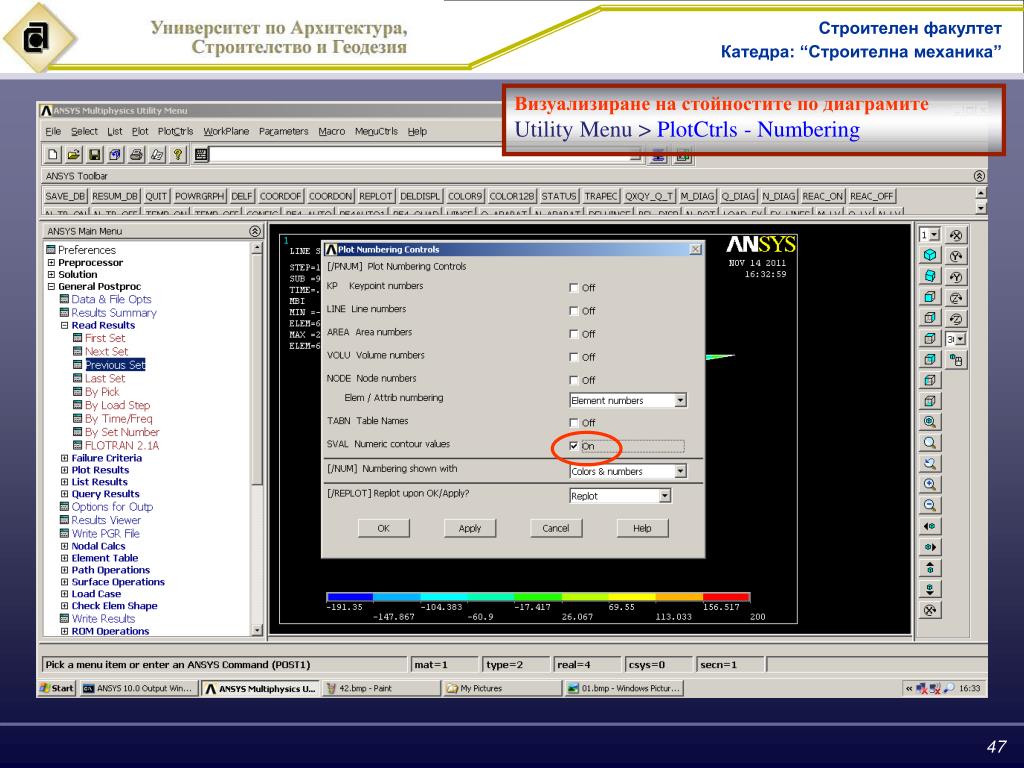This screenshot has width=1024, height=768.
Task: Switch to ANSYS 10.0 Output Window taskbar button
Action: click(x=138, y=688)
